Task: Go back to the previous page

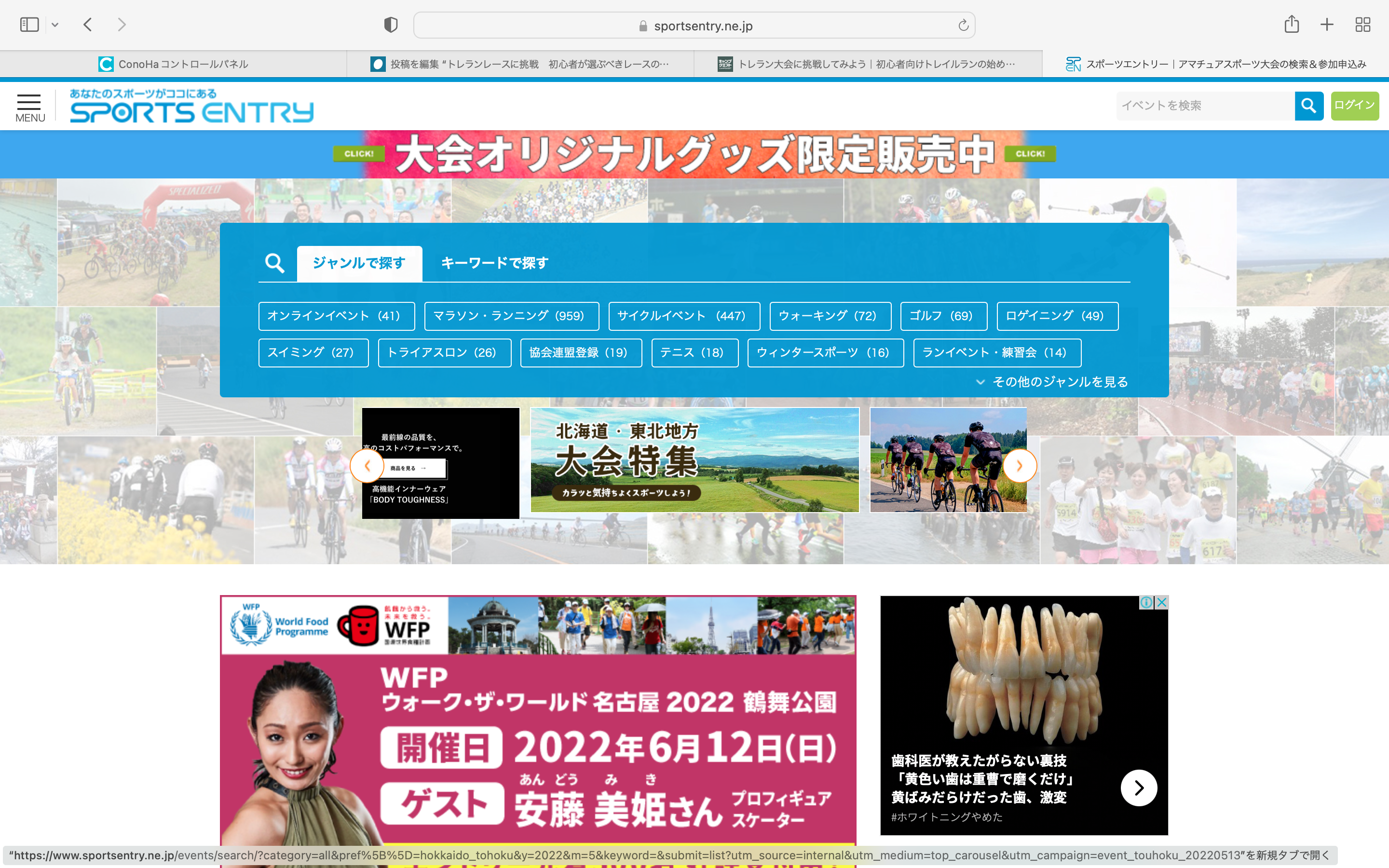Action: (x=88, y=25)
